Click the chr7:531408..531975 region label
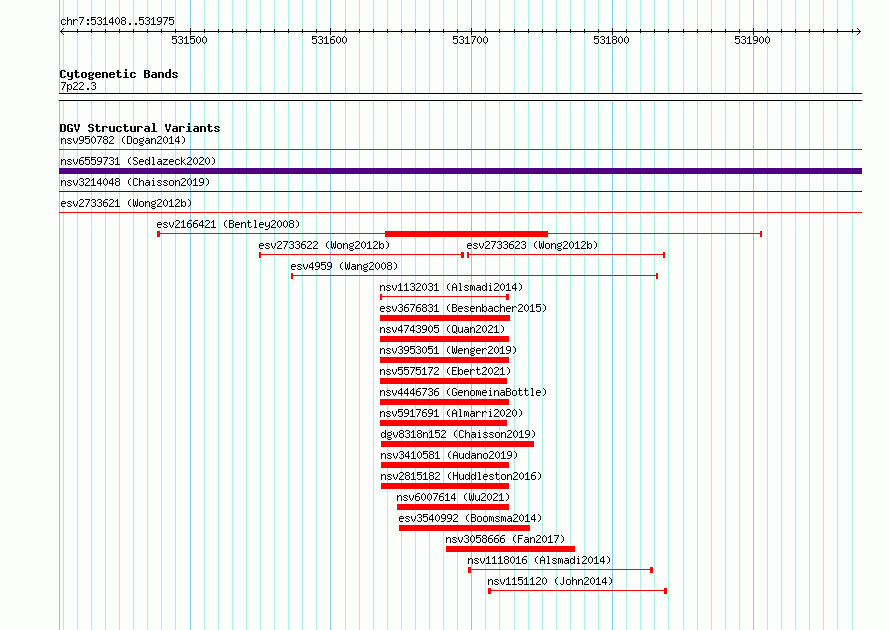Screen dimensions: 890x630 point(117,21)
